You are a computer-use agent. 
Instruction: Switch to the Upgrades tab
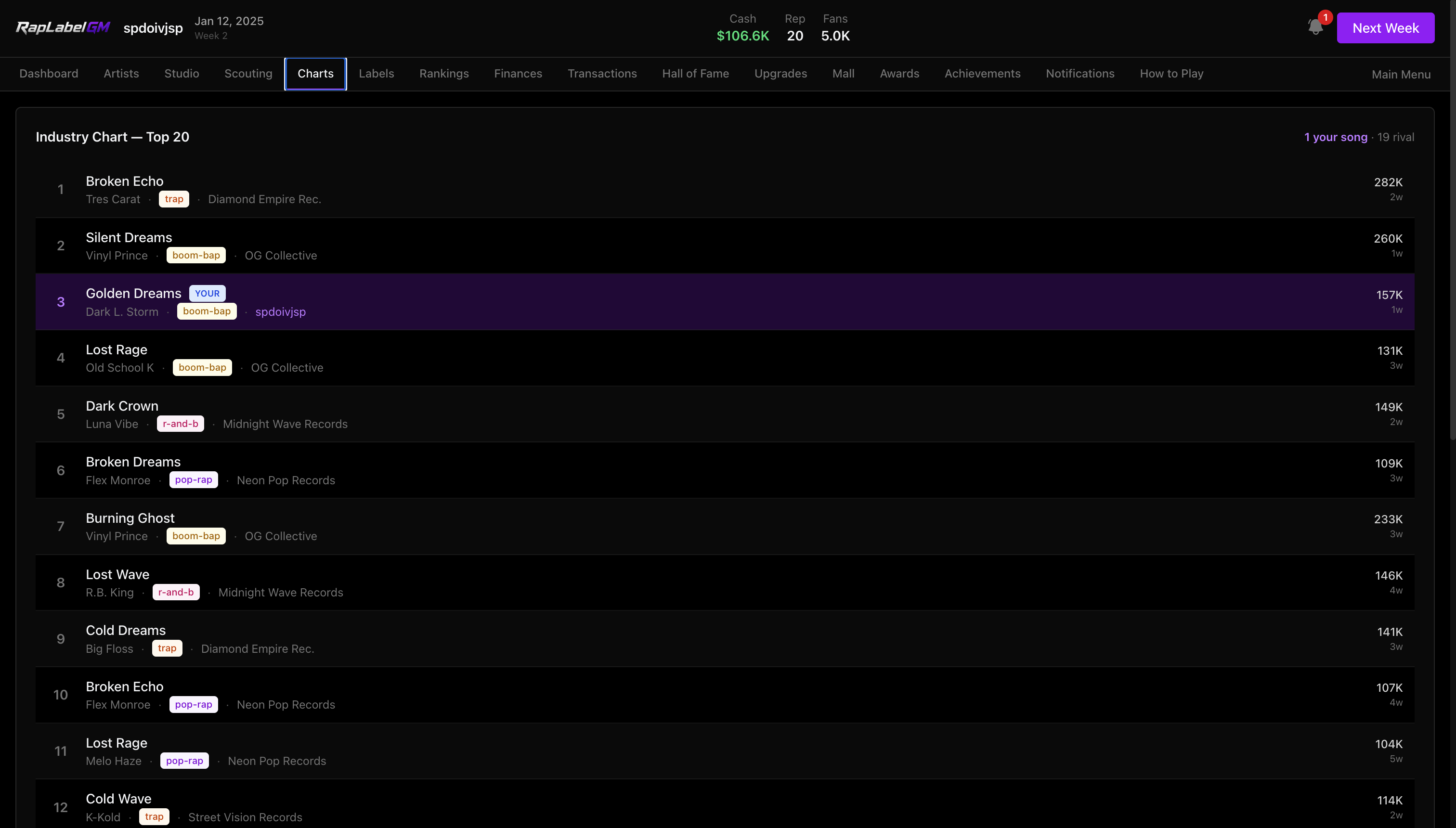tap(780, 73)
